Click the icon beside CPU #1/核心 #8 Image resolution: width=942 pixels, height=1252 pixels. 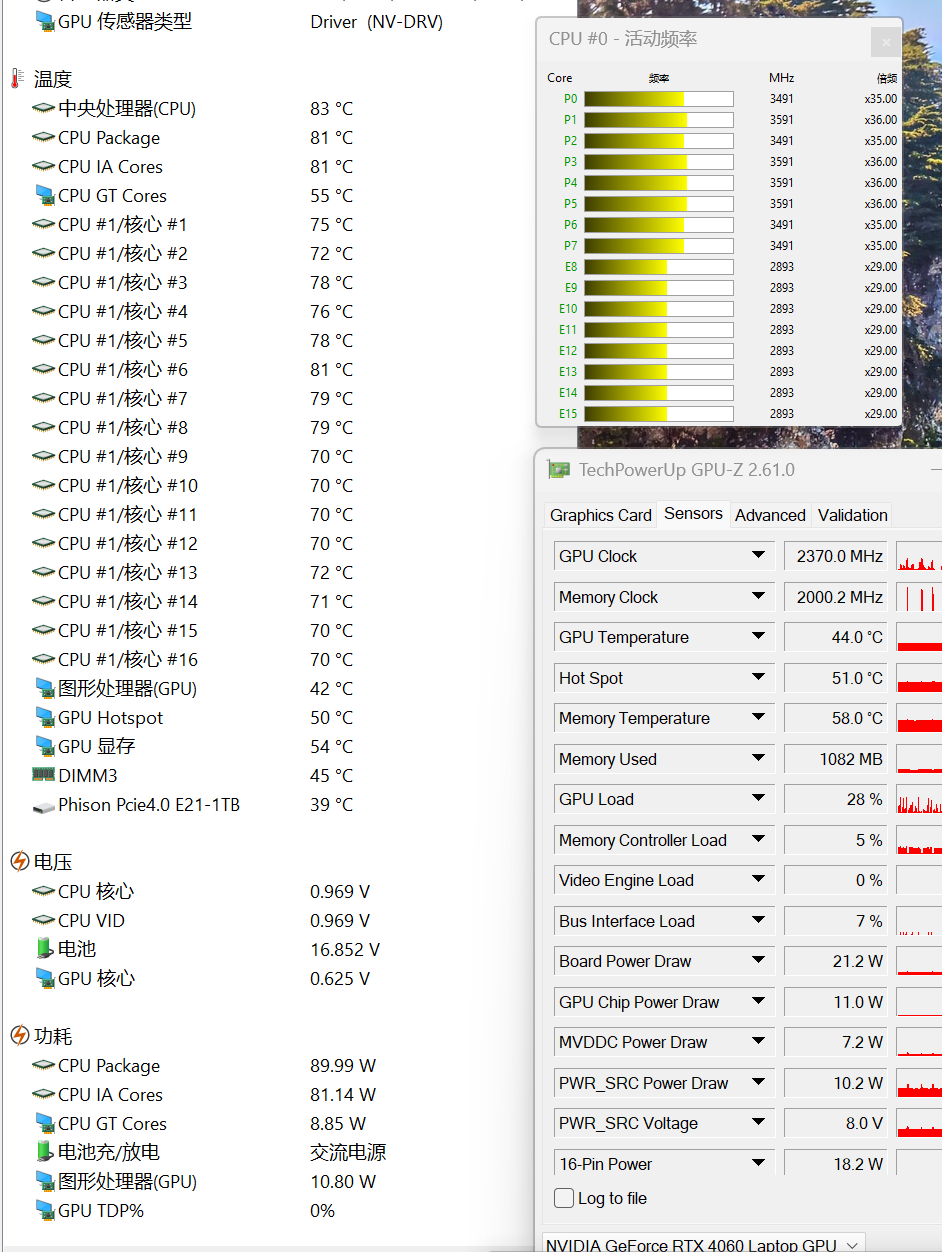pos(43,427)
